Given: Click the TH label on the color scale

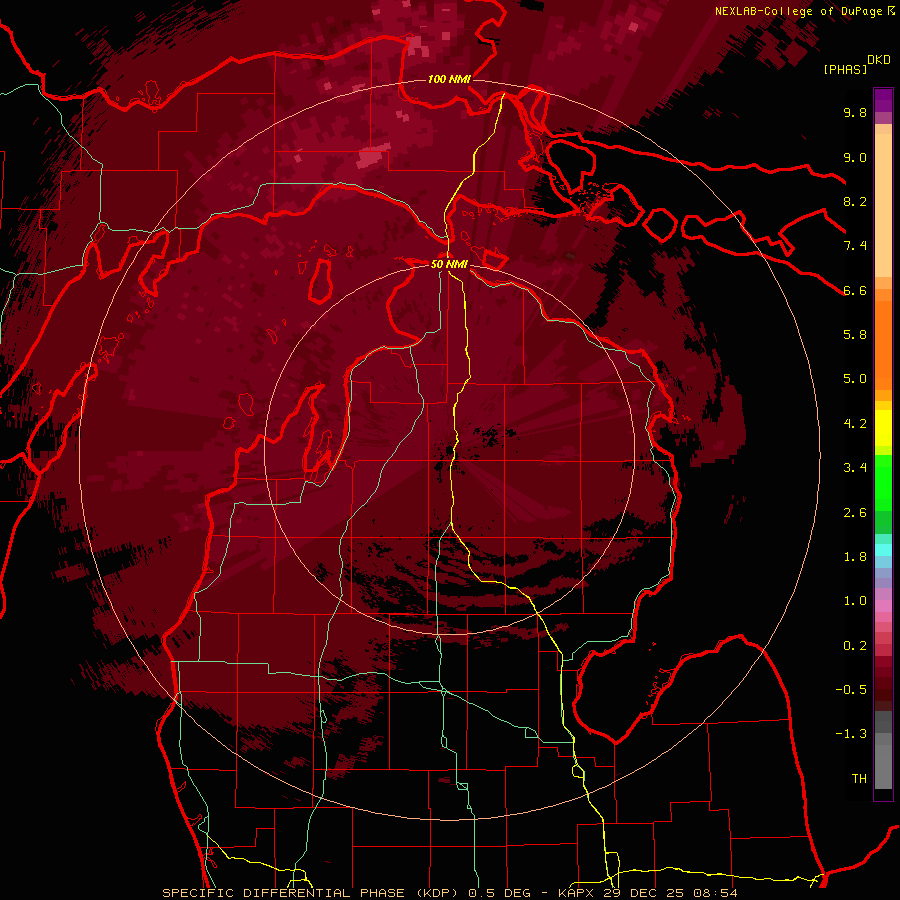Looking at the screenshot, I should click(x=859, y=779).
